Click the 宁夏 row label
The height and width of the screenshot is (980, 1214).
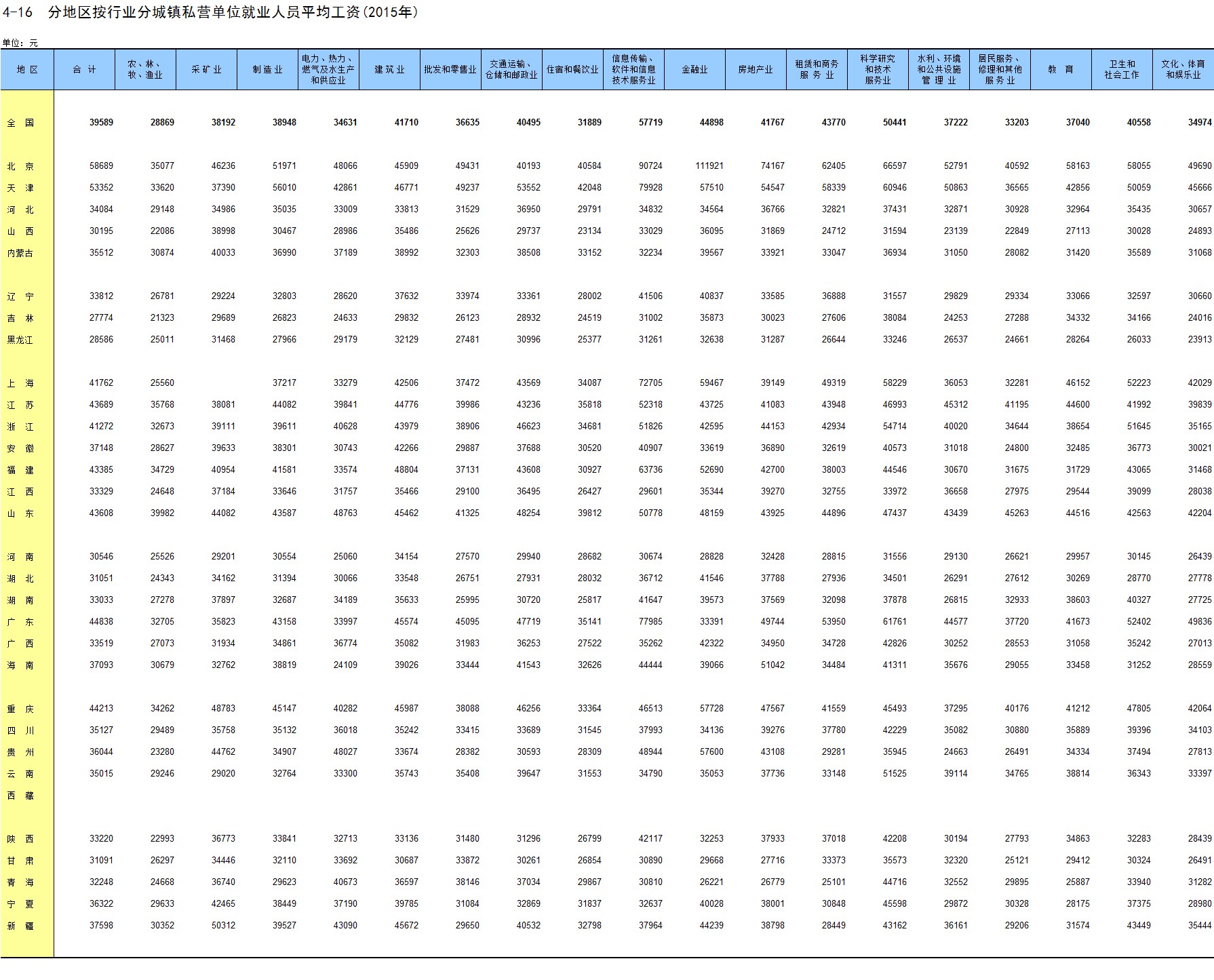20,905
